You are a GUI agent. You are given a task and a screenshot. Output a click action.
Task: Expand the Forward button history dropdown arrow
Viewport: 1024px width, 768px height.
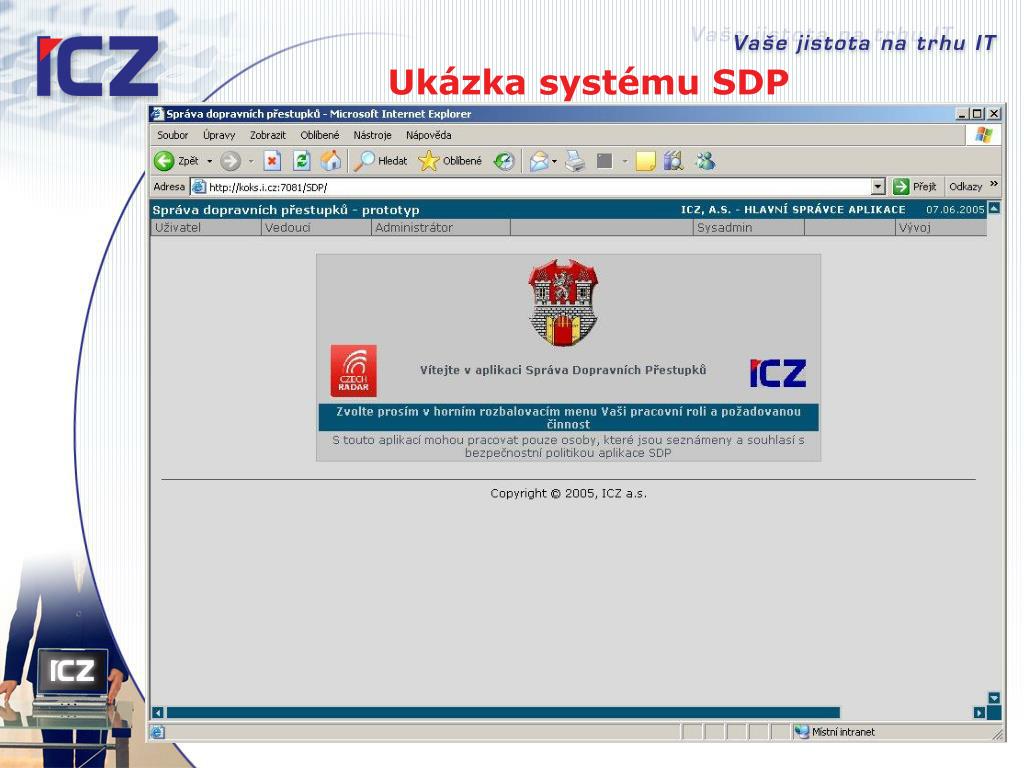(x=251, y=161)
